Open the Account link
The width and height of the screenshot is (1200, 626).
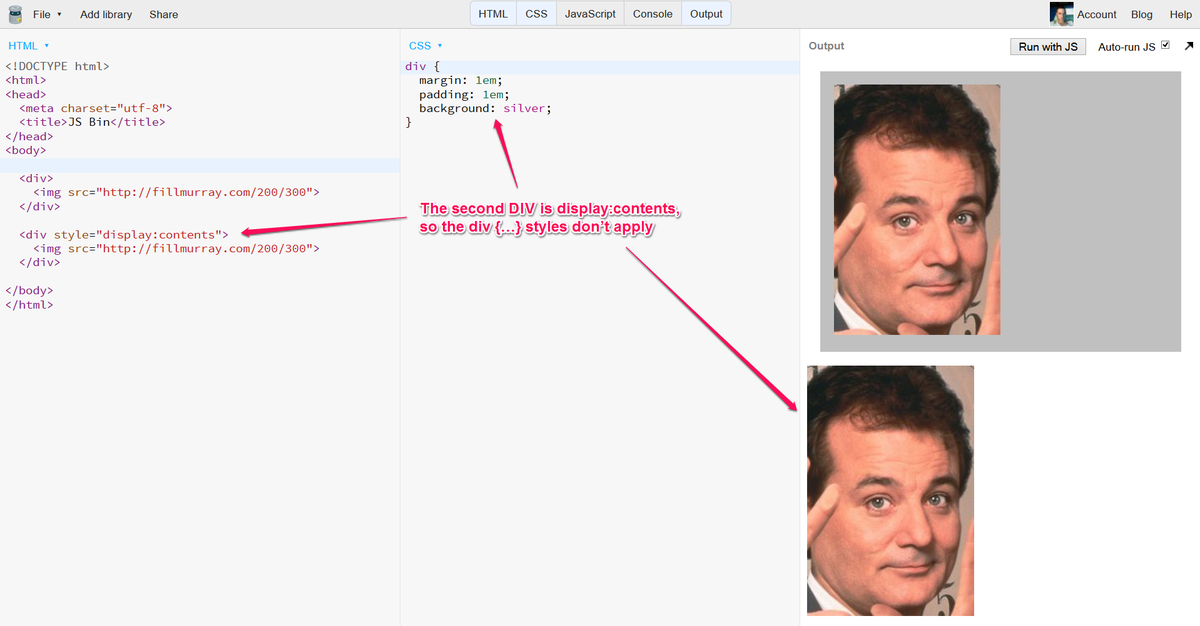coord(1097,14)
